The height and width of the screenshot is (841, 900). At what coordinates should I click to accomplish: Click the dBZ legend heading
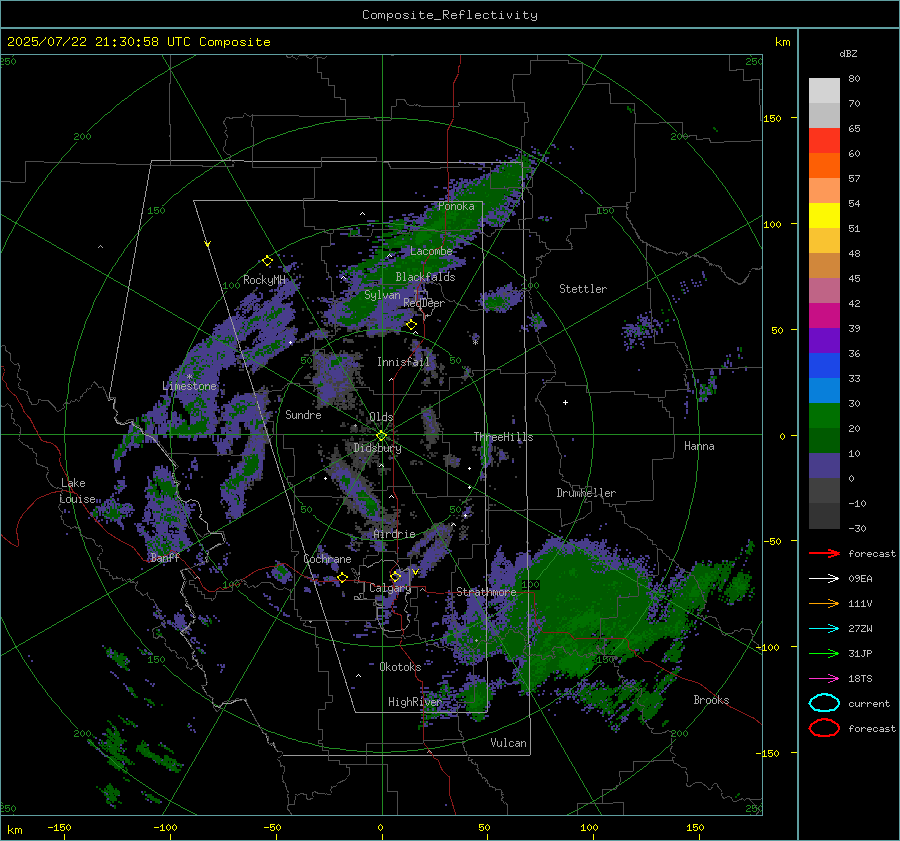(848, 53)
